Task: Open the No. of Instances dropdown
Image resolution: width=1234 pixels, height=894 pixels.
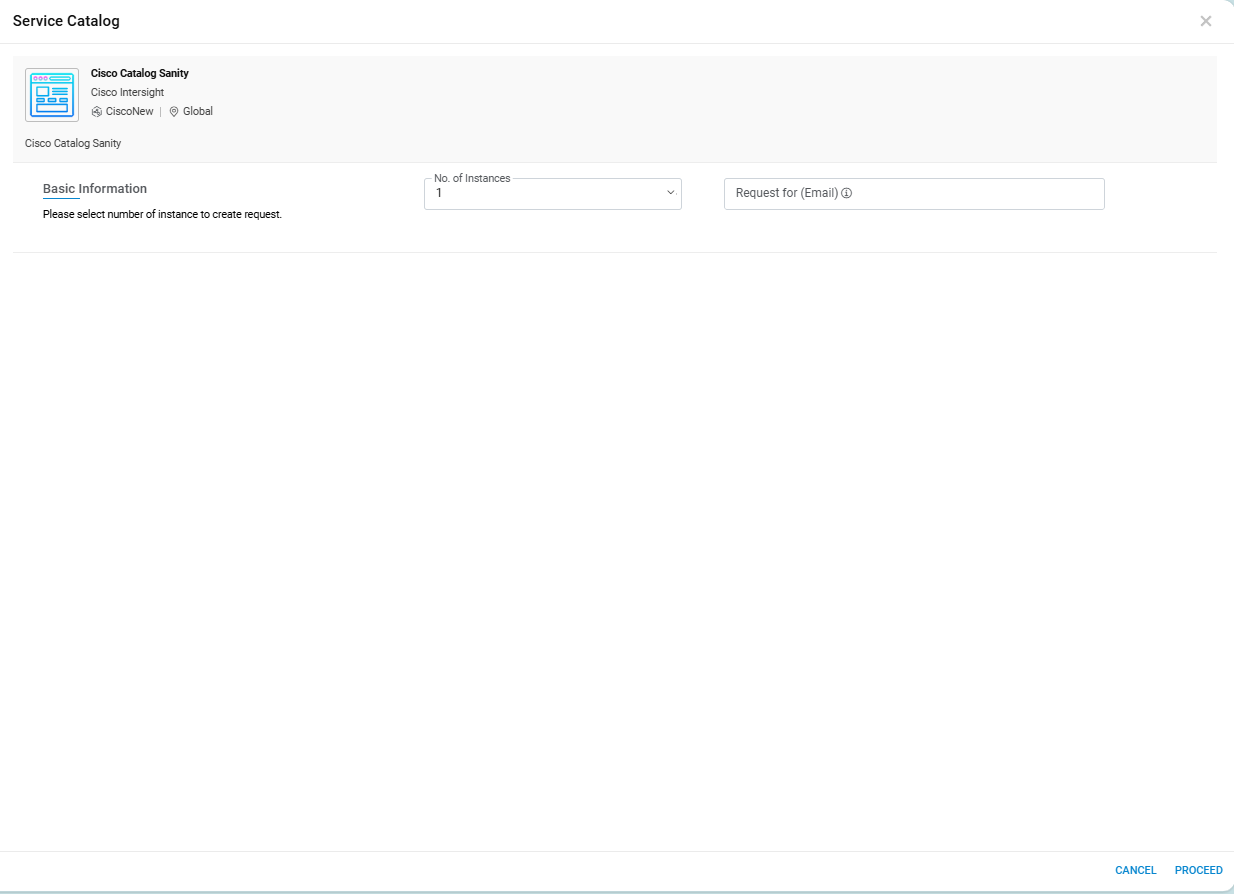Action: pyautogui.click(x=553, y=194)
